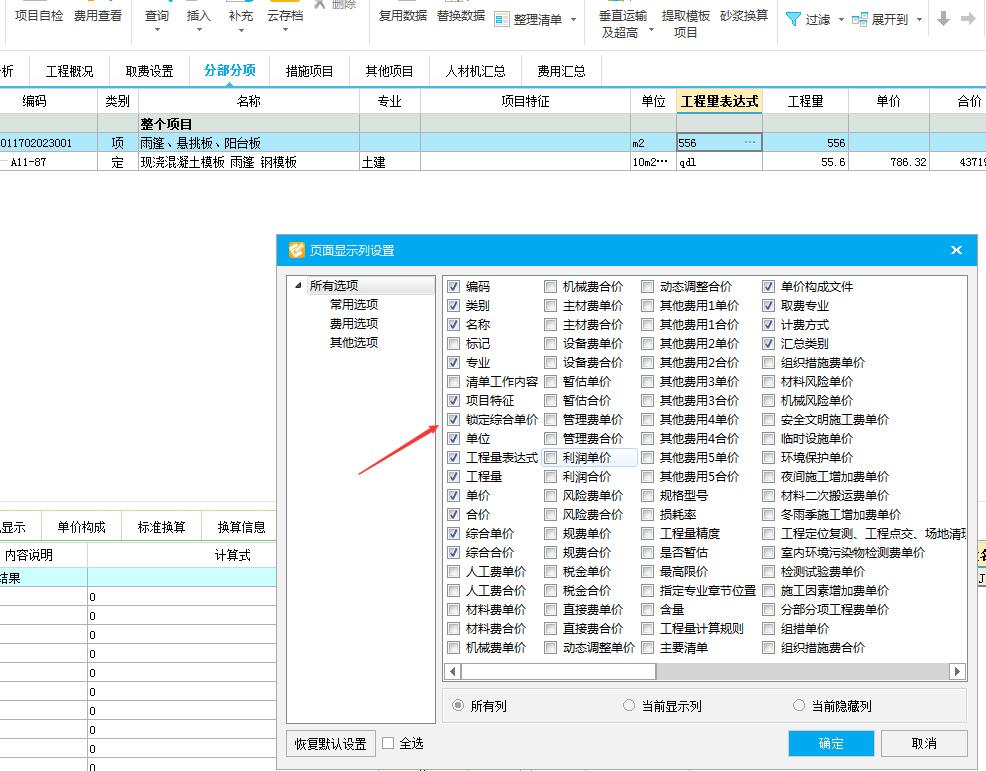986x771 pixels.
Task: Click the orange logo in 页面显示列设置 title bar
Action: 296,250
